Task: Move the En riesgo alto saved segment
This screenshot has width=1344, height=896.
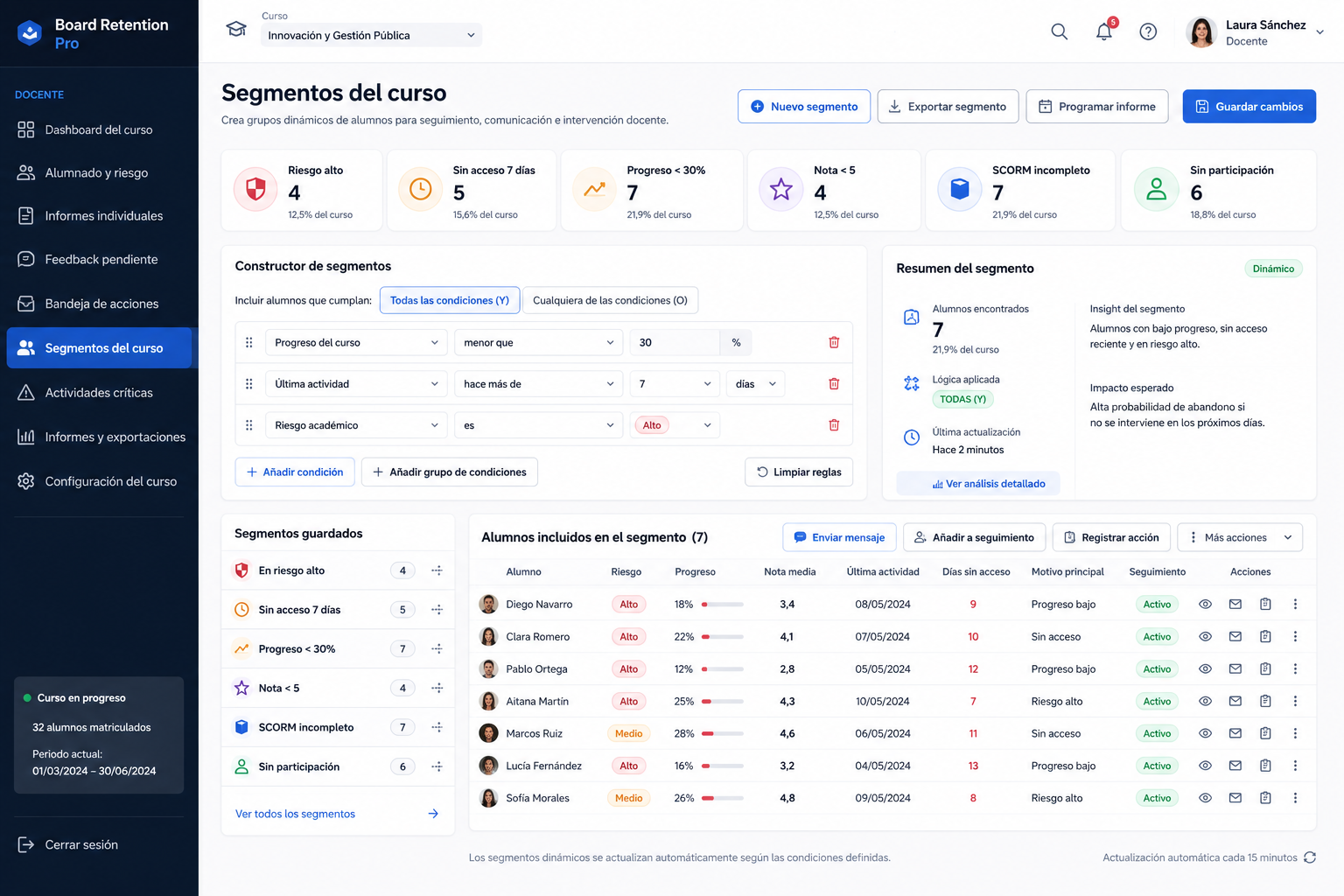Action: pos(437,570)
